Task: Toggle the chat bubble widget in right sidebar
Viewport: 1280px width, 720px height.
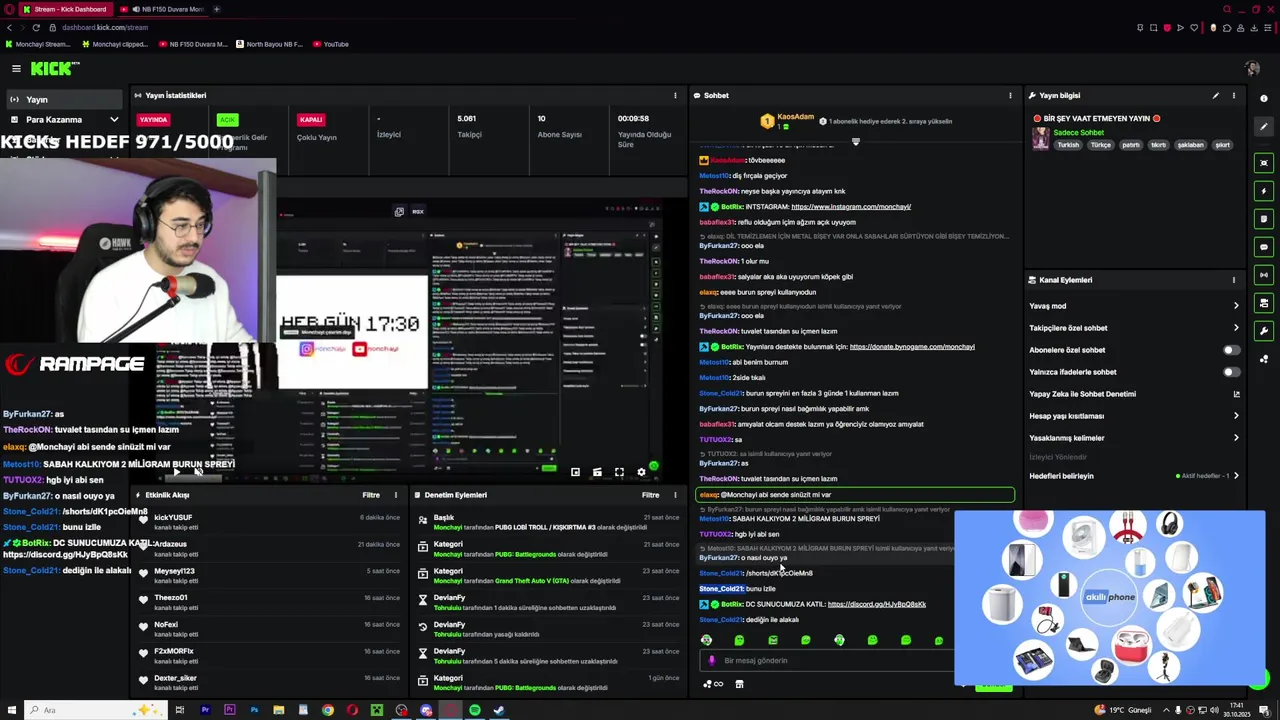Action: click(x=1264, y=247)
